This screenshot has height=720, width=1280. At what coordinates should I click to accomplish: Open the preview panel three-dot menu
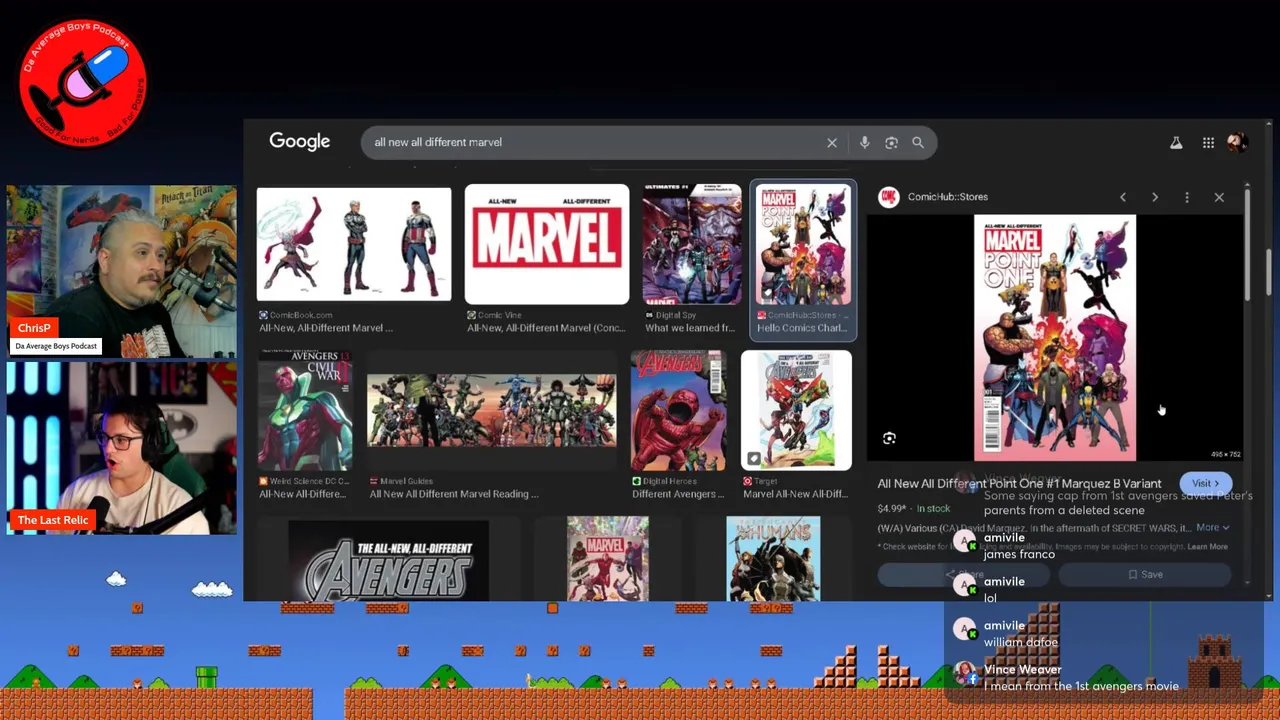(1187, 197)
